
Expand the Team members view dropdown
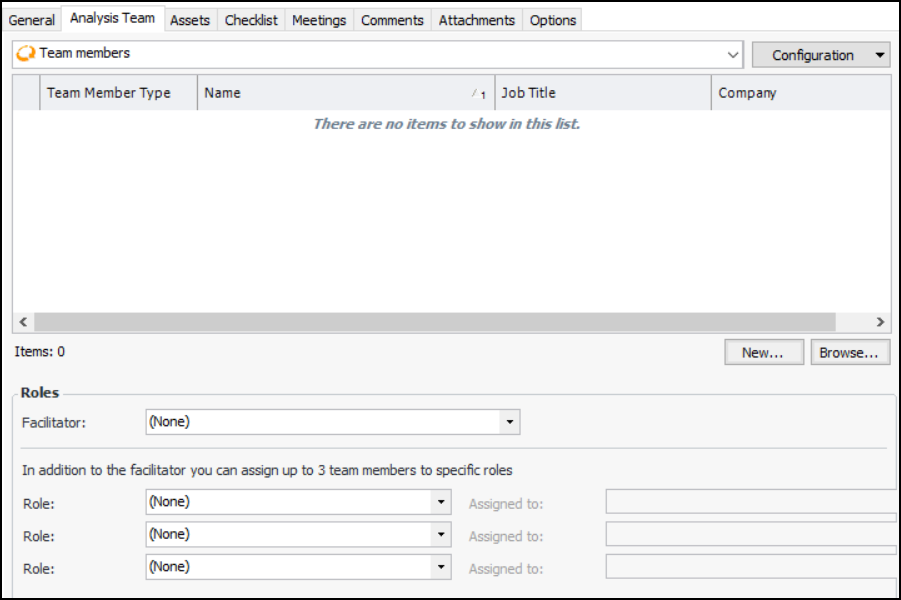point(733,55)
